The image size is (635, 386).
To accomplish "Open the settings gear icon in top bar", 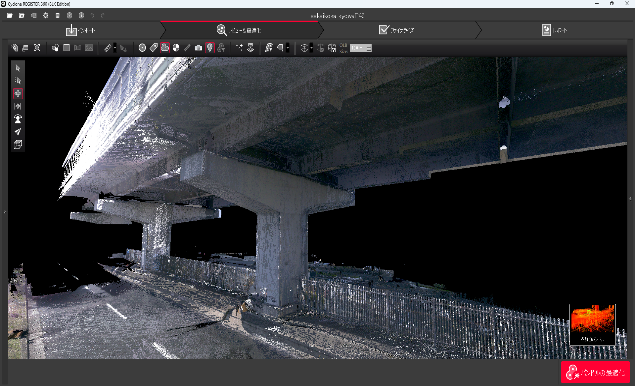I will coord(45,15).
